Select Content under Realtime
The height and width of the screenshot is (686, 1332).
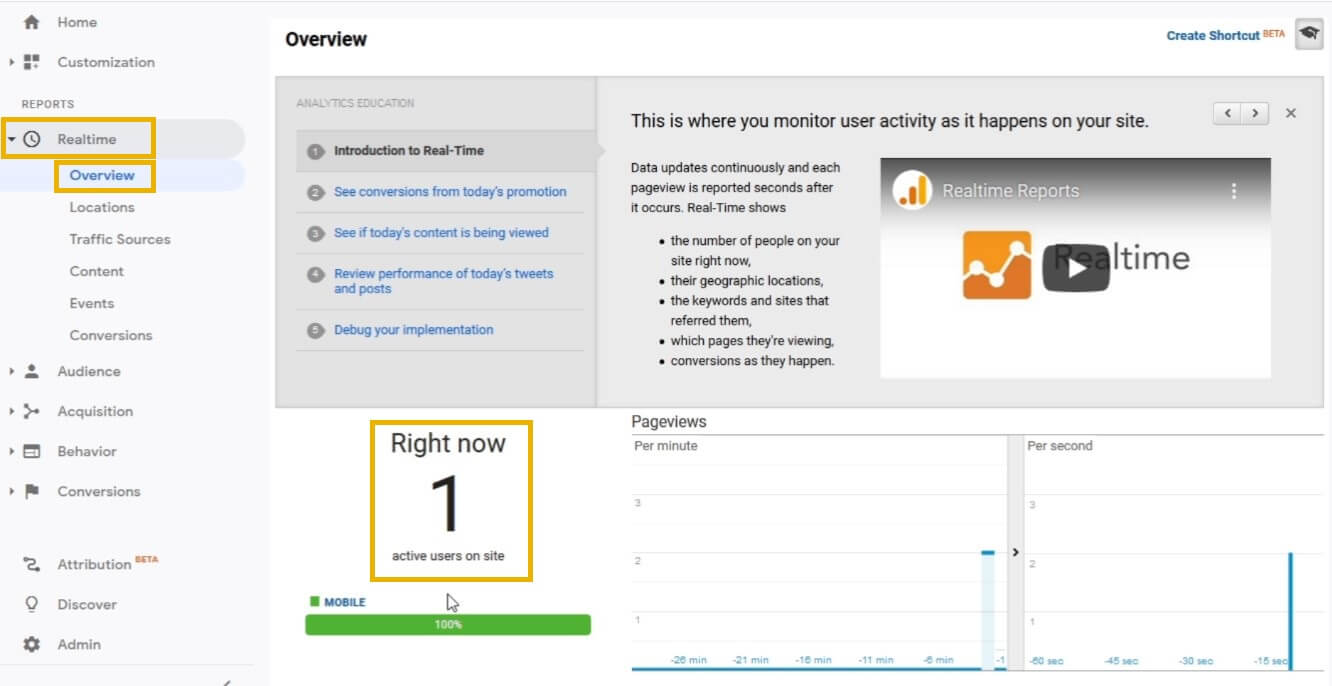pyautogui.click(x=97, y=271)
